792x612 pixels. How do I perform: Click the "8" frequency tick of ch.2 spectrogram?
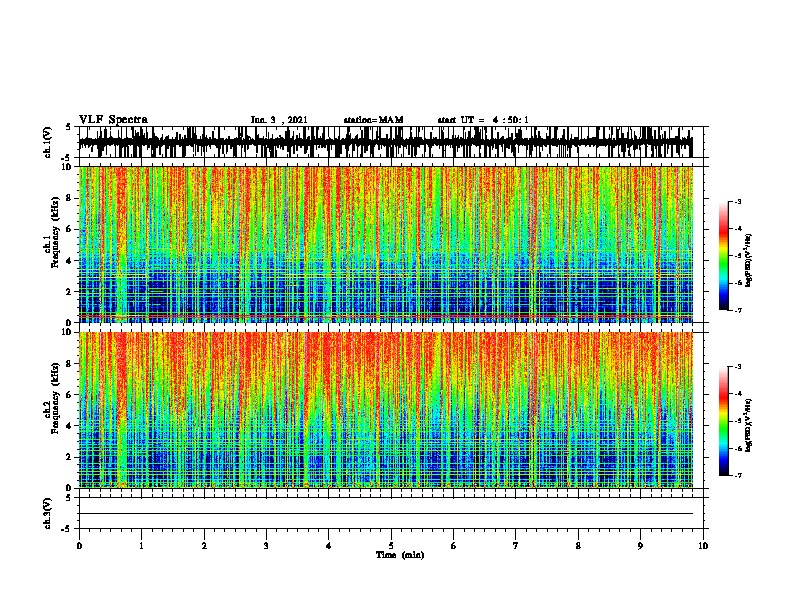click(x=69, y=364)
